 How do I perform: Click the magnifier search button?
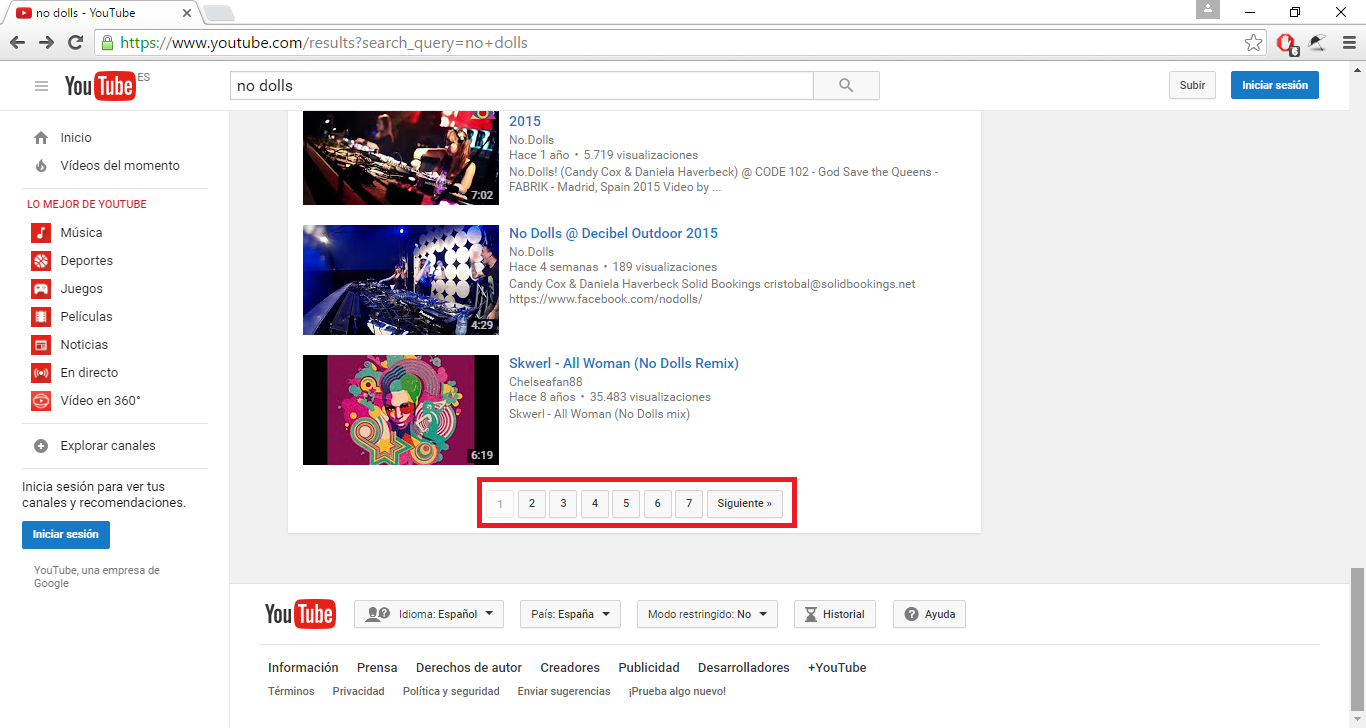846,86
